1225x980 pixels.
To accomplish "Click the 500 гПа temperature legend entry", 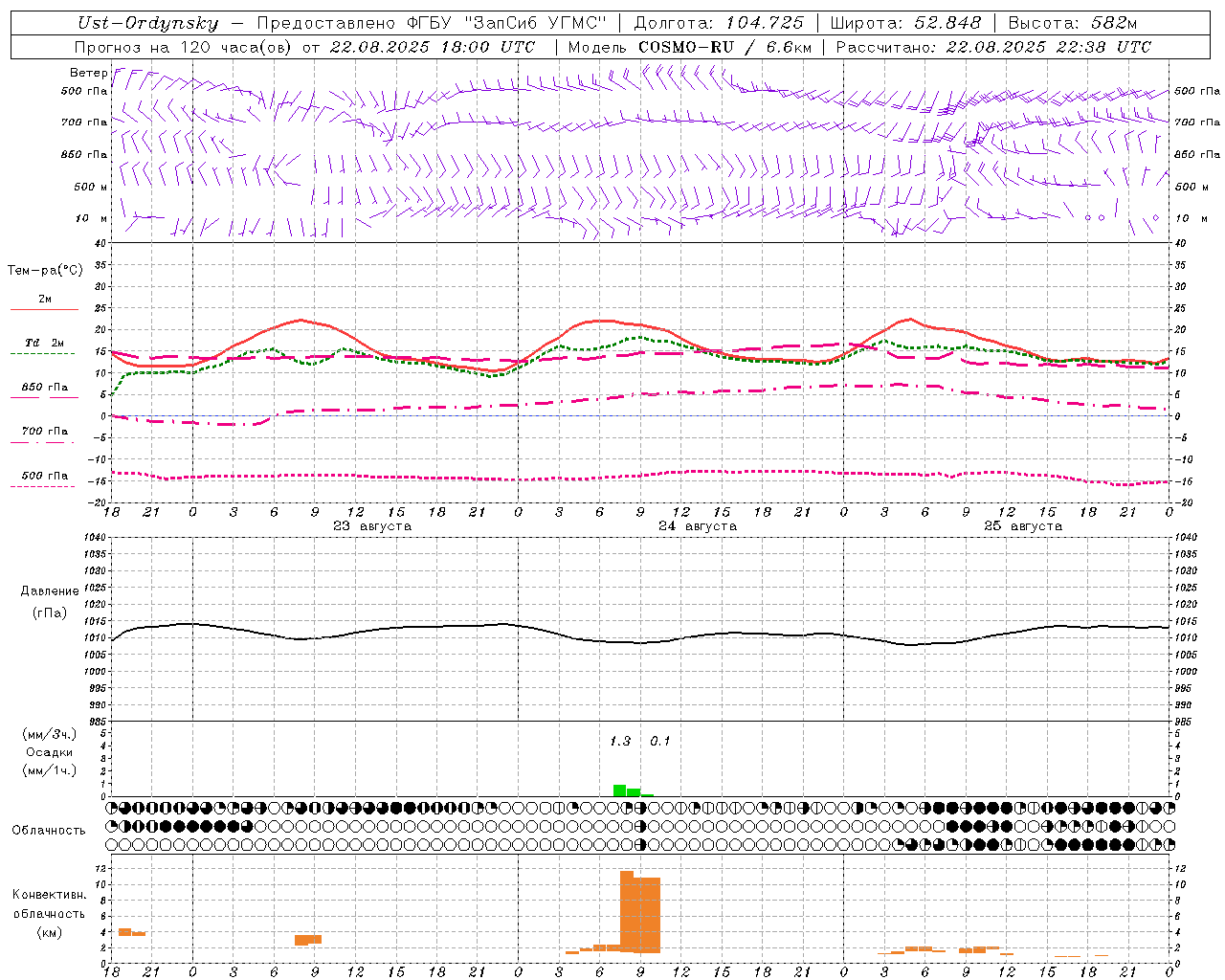I will (x=45, y=476).
